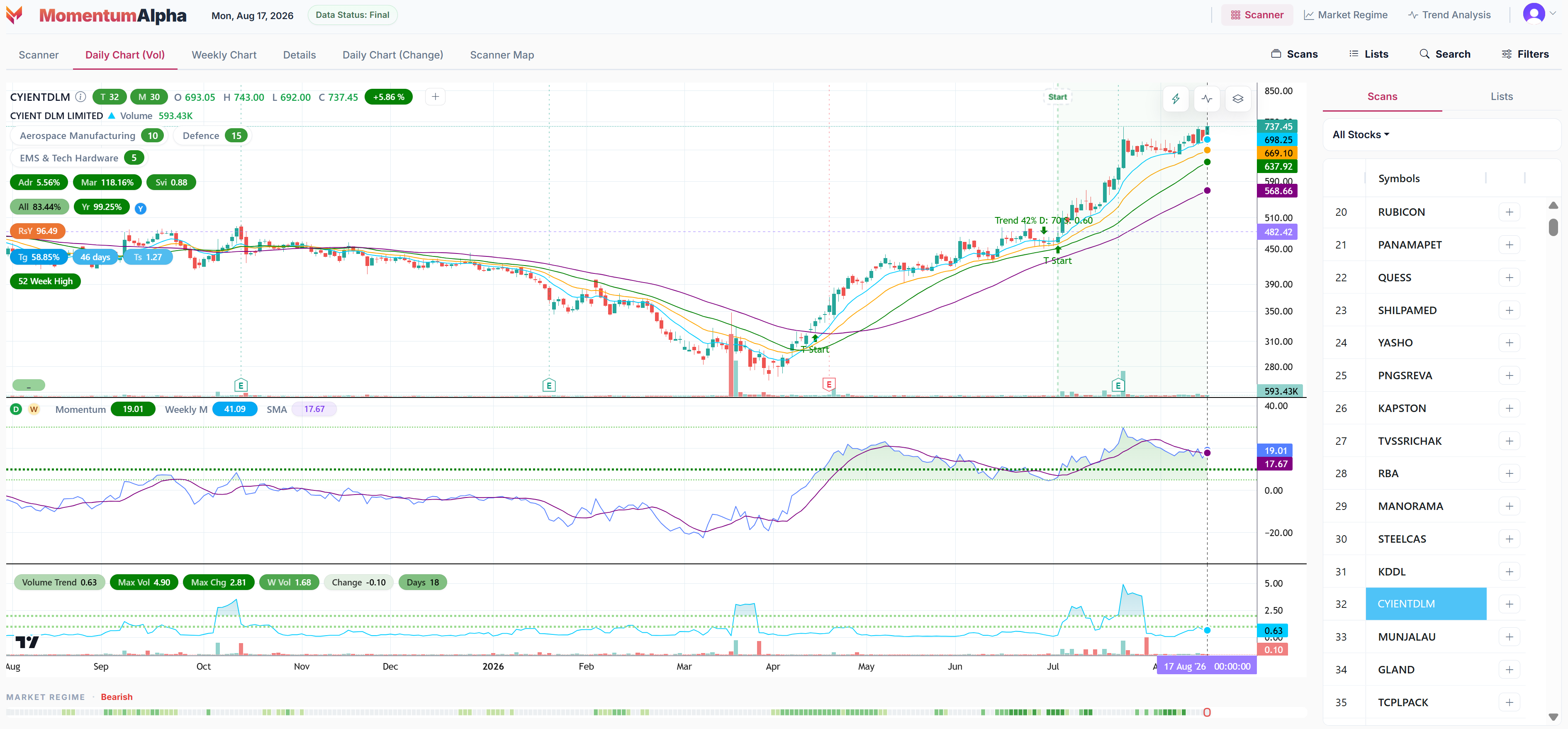
Task: Add KDDL with its plus icon
Action: coord(1509,572)
